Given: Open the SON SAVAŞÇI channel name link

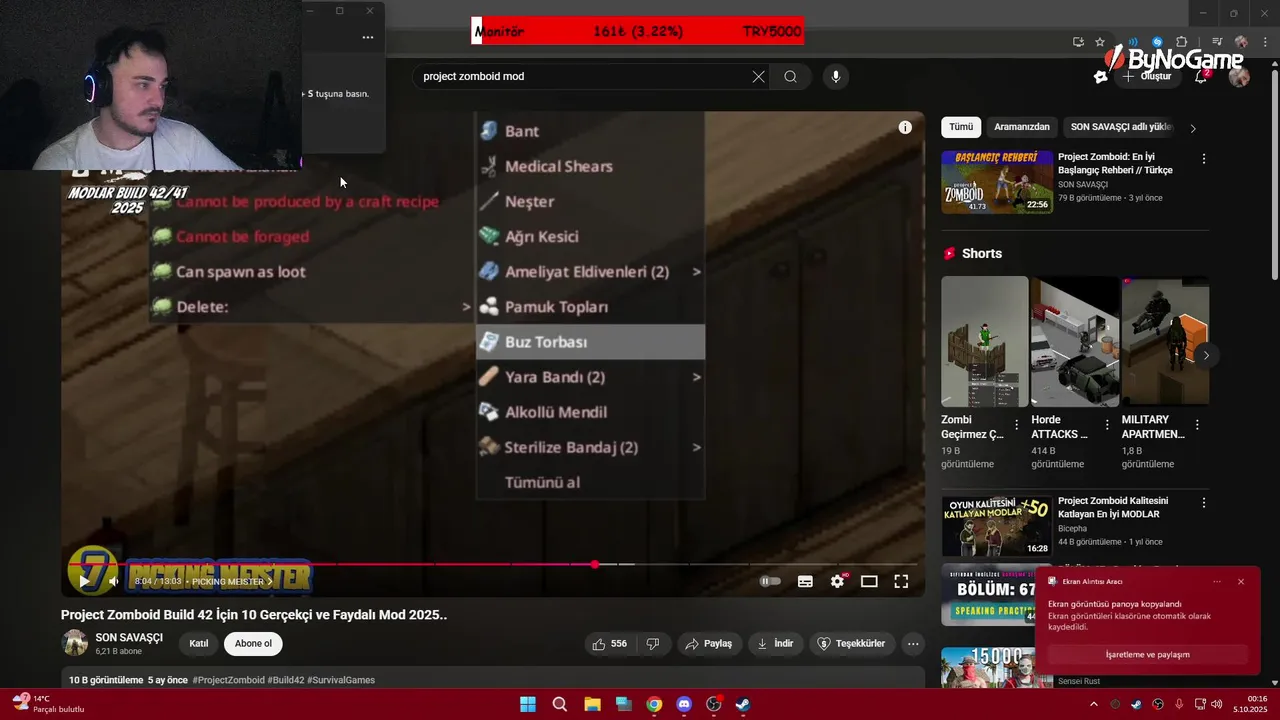Looking at the screenshot, I should [x=129, y=637].
